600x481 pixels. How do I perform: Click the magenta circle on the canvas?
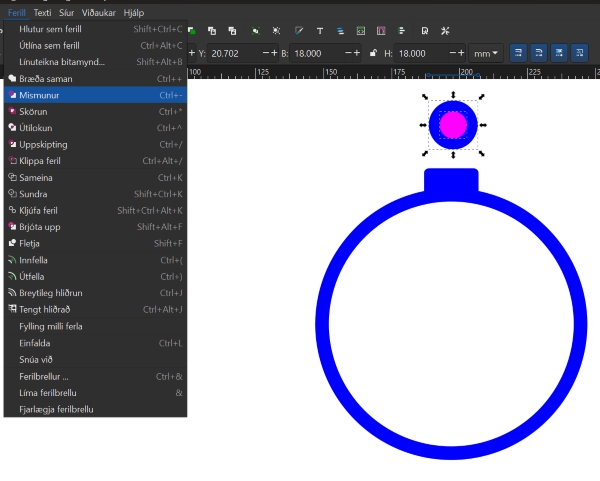point(453,124)
